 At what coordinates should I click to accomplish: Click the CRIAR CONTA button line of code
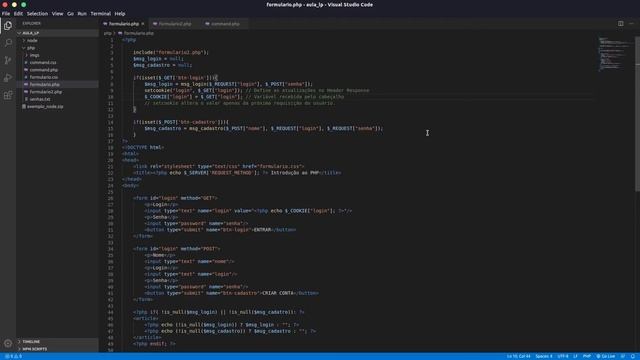click(x=231, y=293)
